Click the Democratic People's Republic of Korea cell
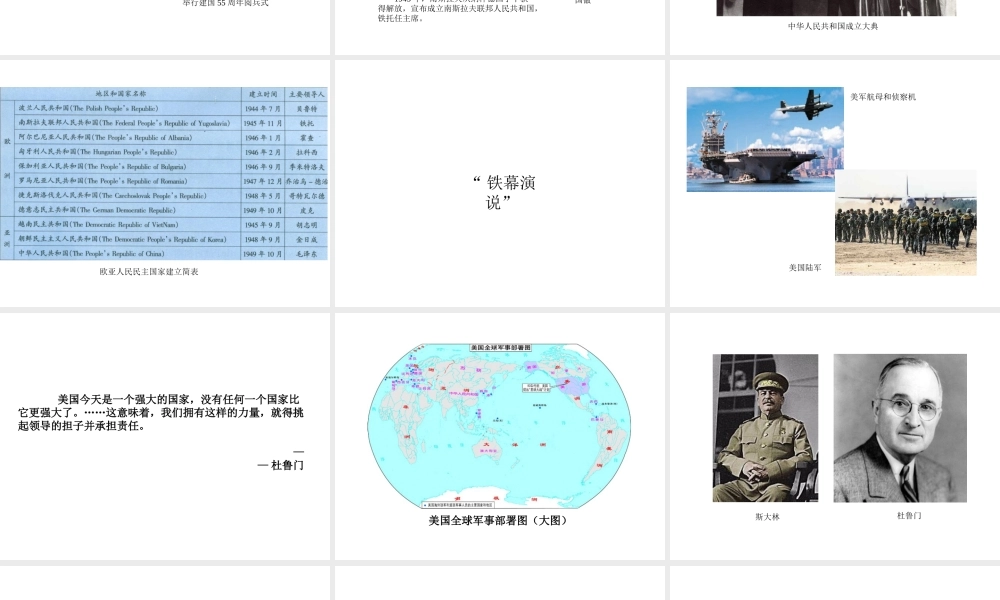The height and width of the screenshot is (600, 1000). pos(128,239)
